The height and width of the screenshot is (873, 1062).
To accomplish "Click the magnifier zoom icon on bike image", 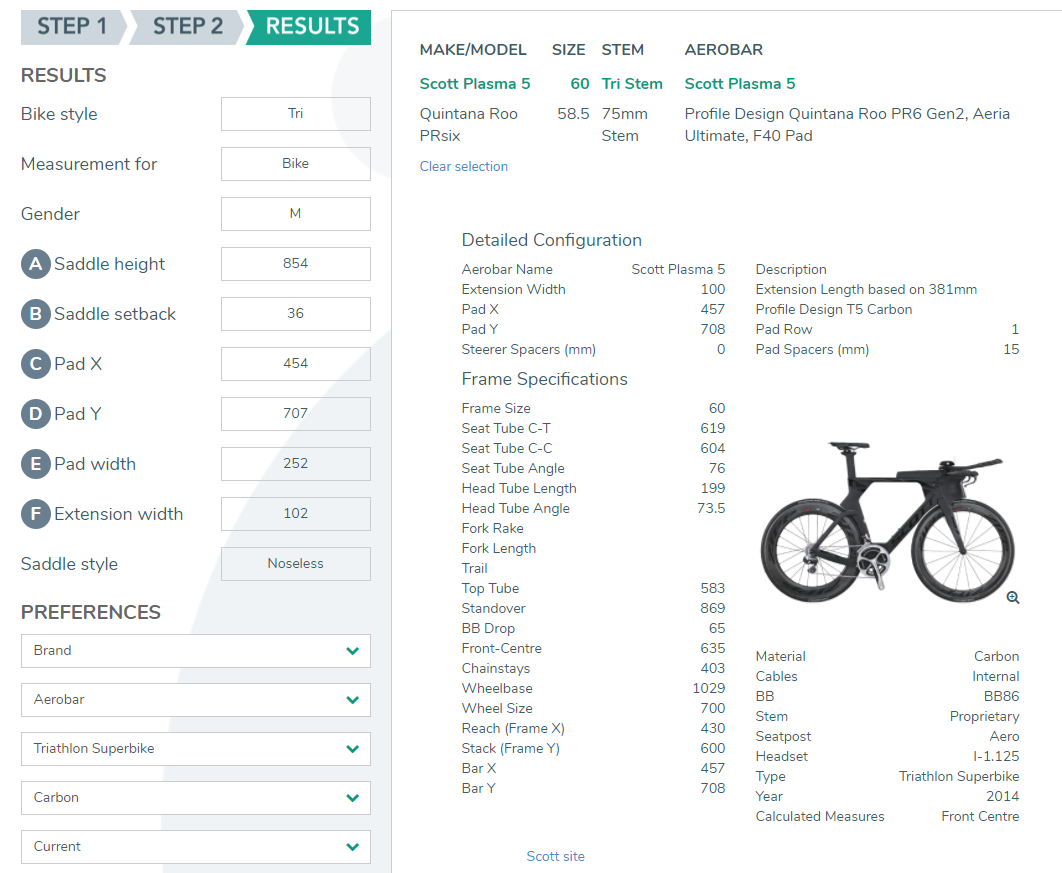I will click(1013, 597).
